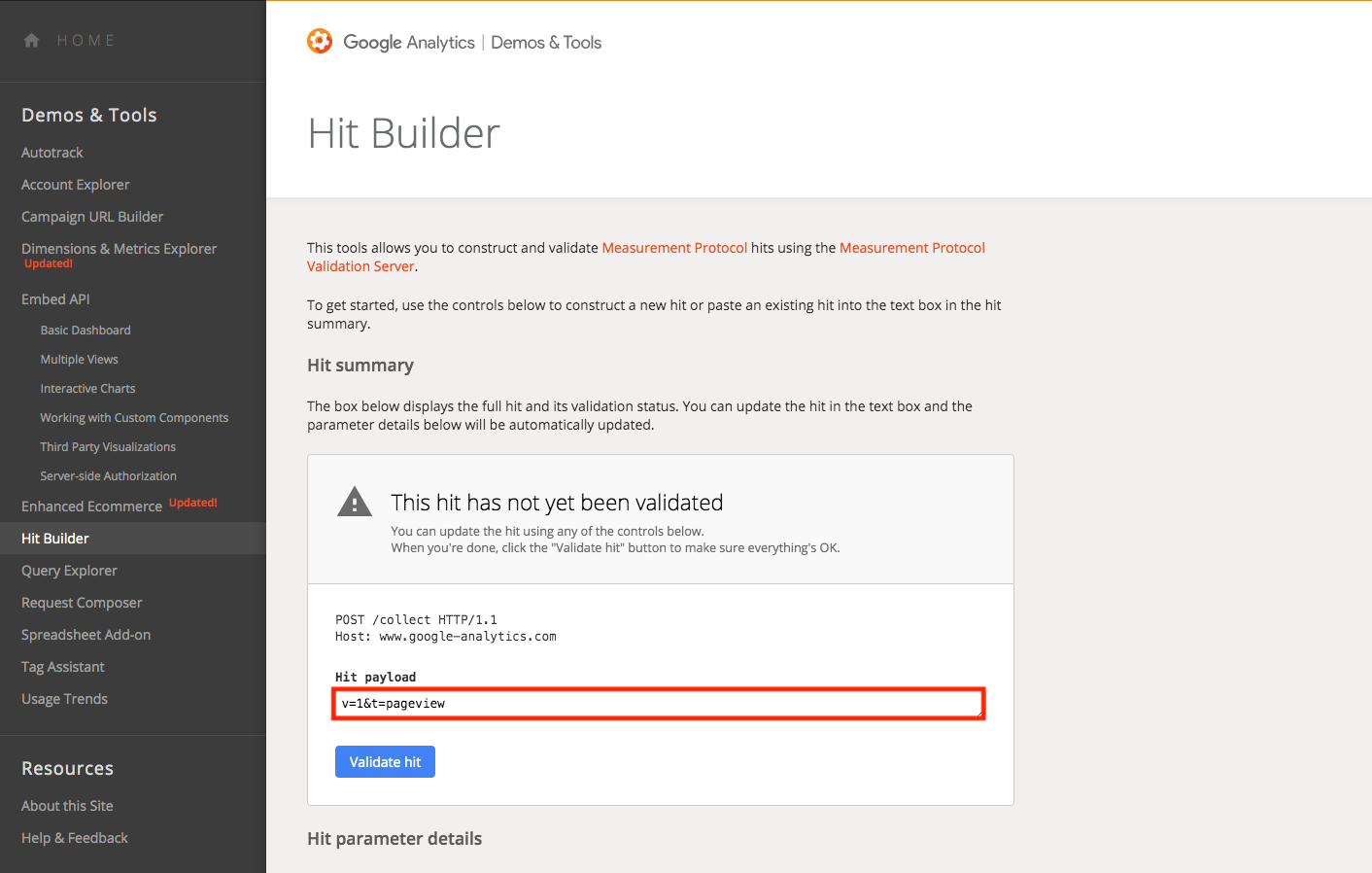This screenshot has height=873, width=1372.
Task: Click the Hit parameter details heading
Action: [x=394, y=839]
